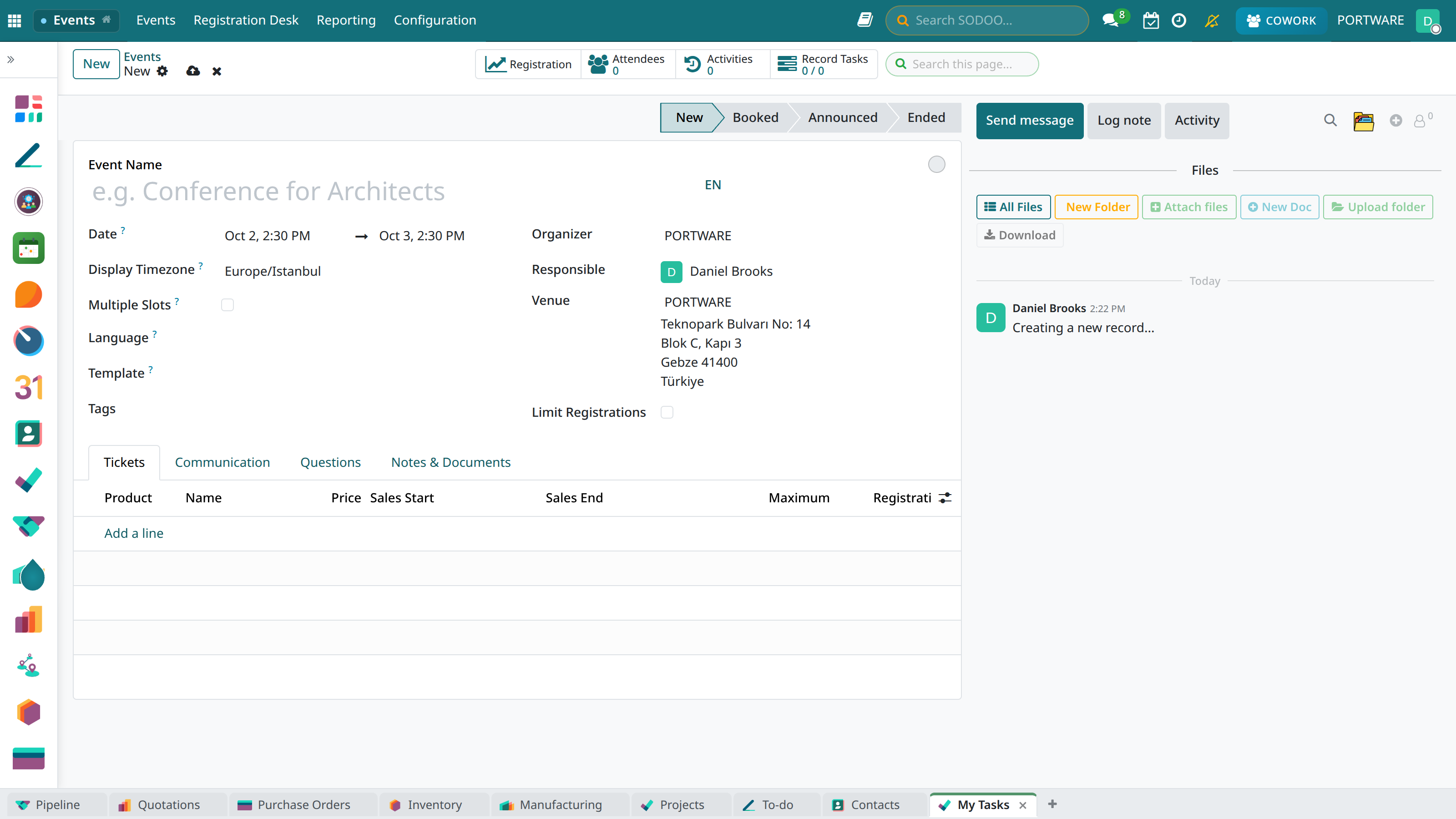Open the clock activities icon in top bar
The image size is (1456, 819).
pos(1178,20)
